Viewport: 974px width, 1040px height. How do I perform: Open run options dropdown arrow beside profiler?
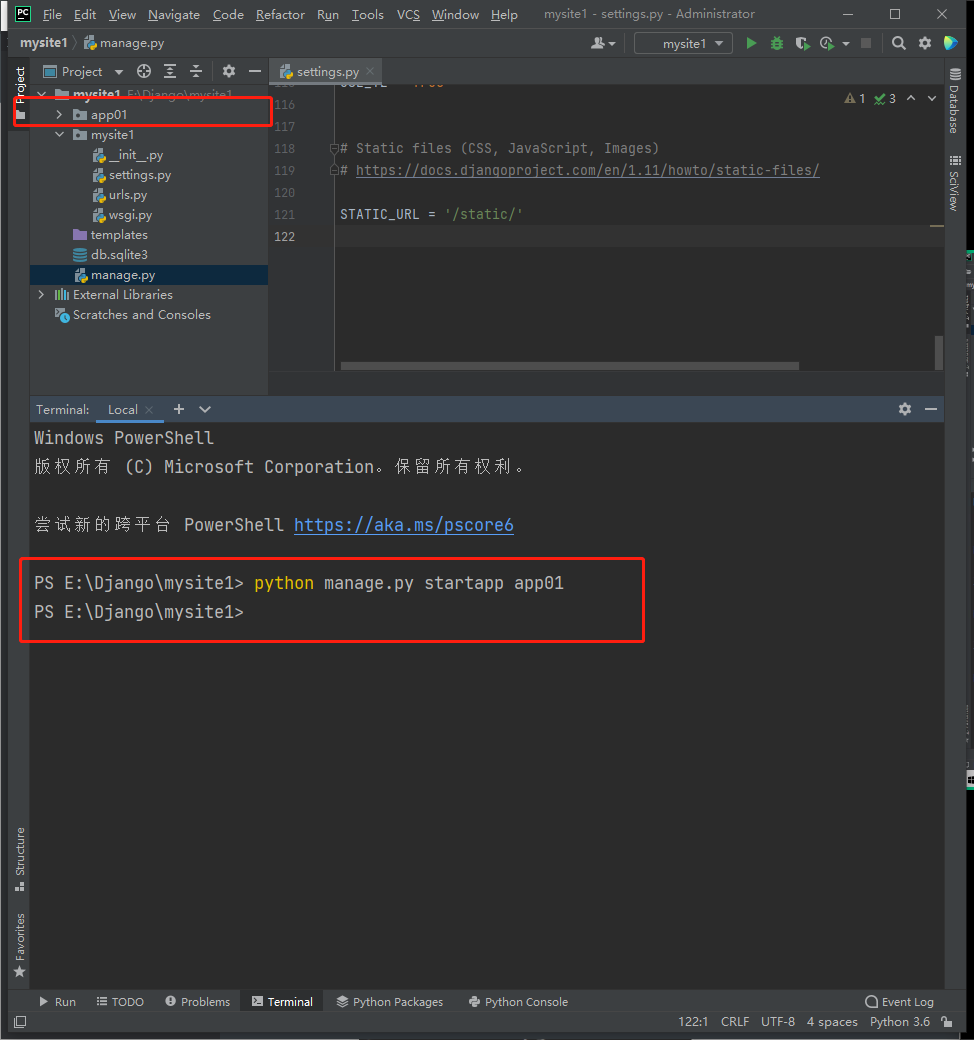click(845, 44)
